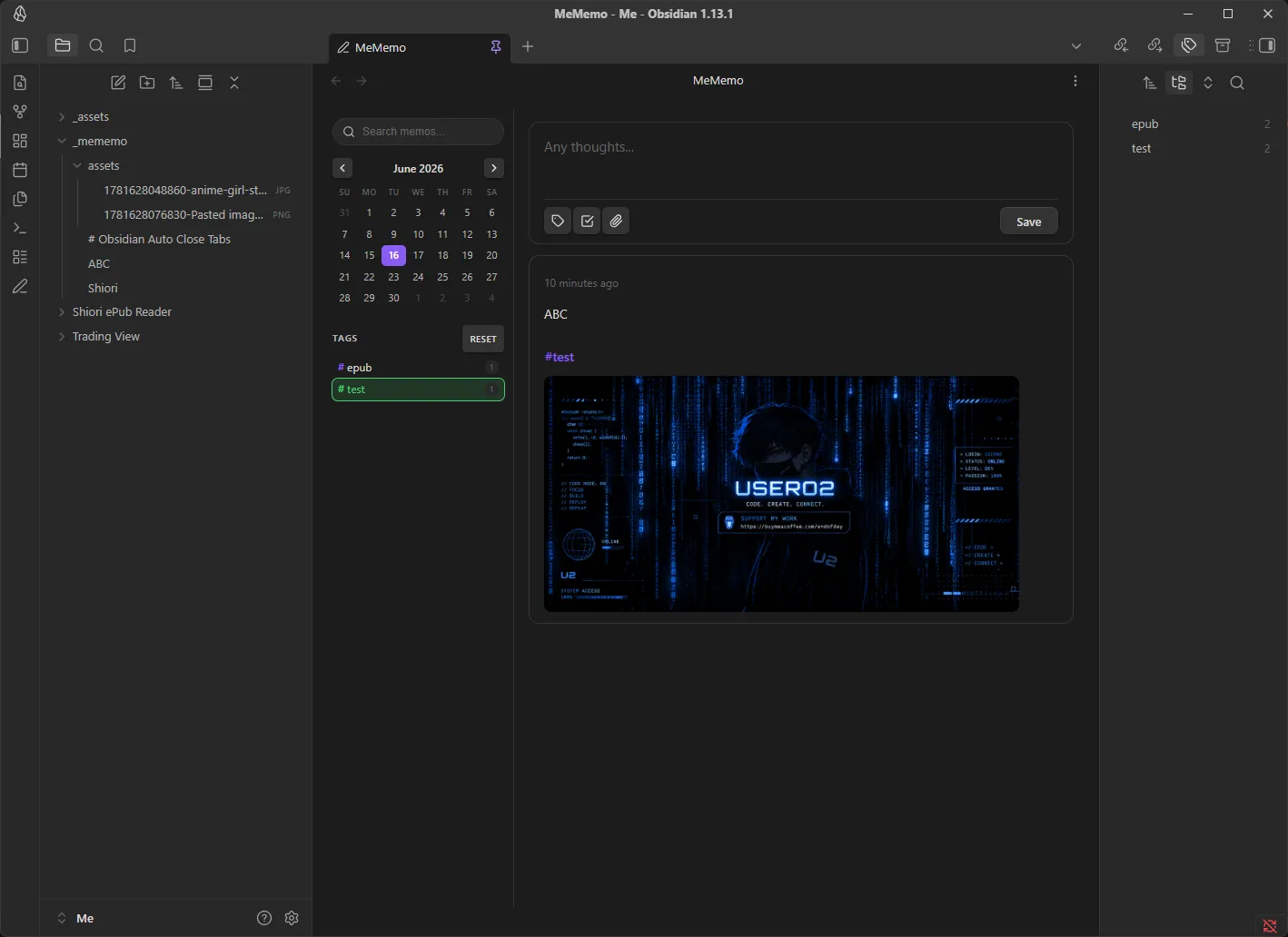Navigate back with the left arrow
The width and height of the screenshot is (1288, 937).
[x=336, y=81]
